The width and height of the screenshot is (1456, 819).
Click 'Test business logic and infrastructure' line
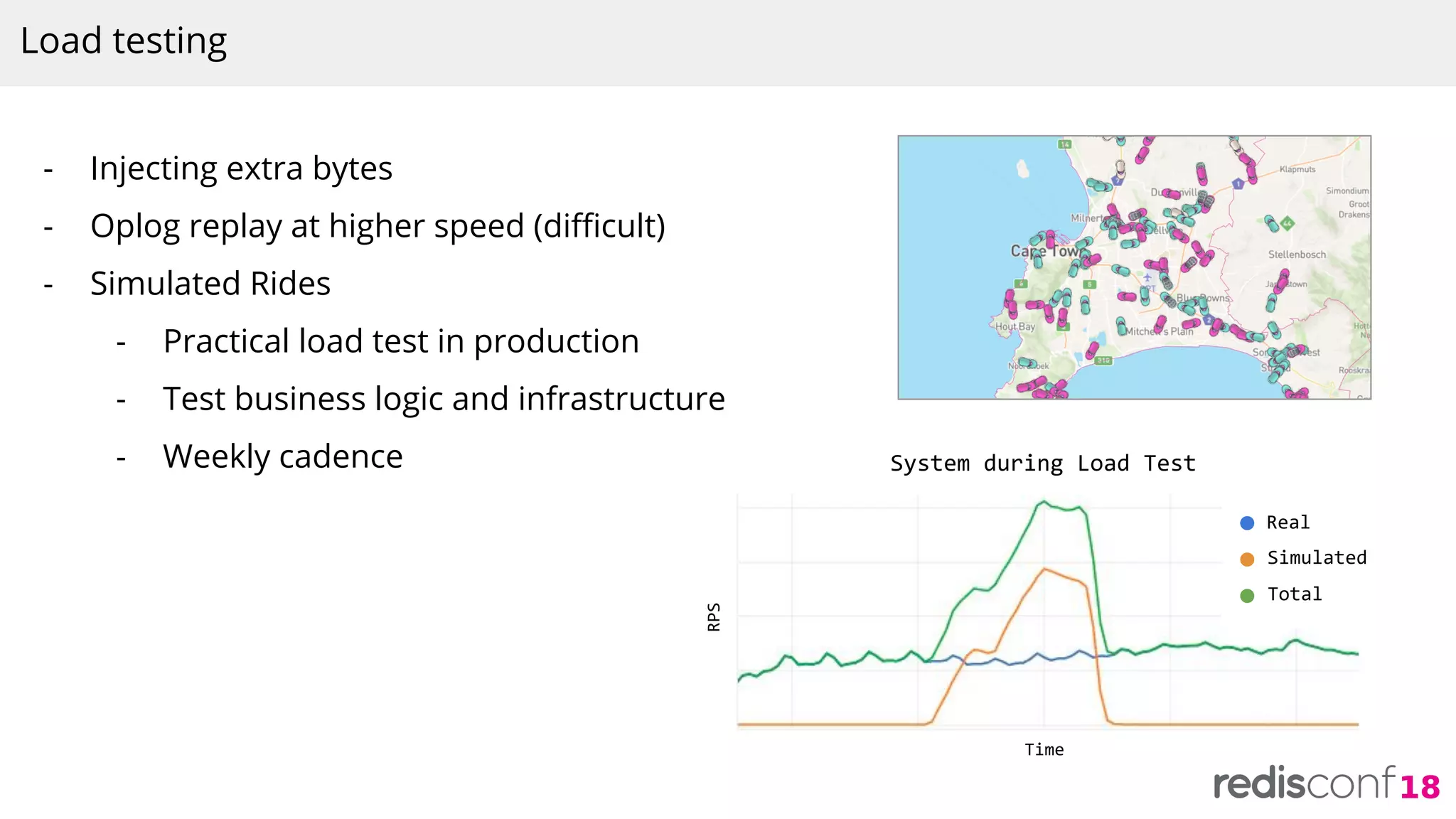click(x=444, y=399)
